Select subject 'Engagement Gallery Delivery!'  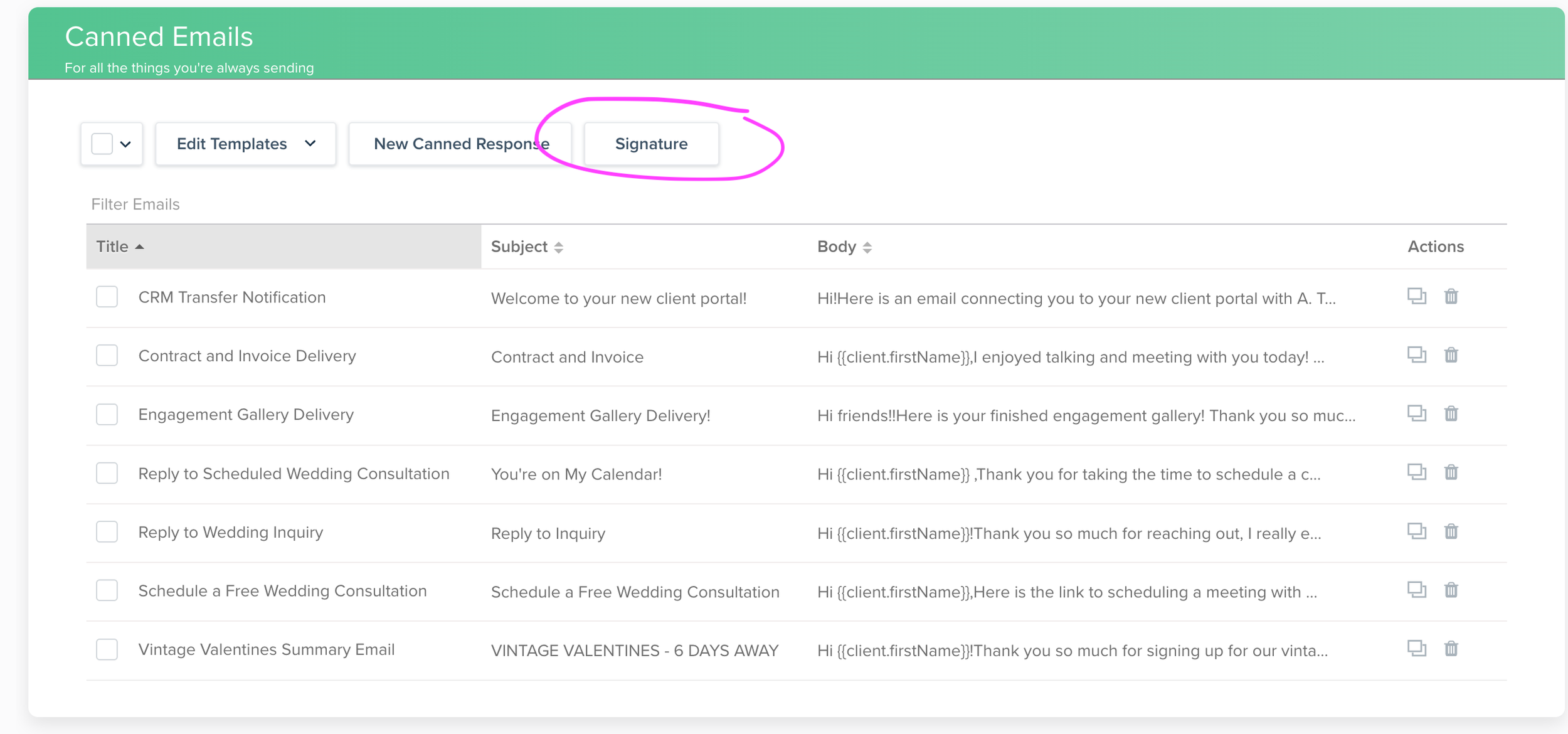[600, 416]
